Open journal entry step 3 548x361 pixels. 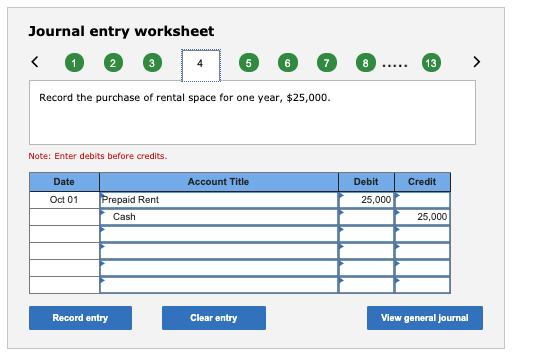(x=152, y=63)
